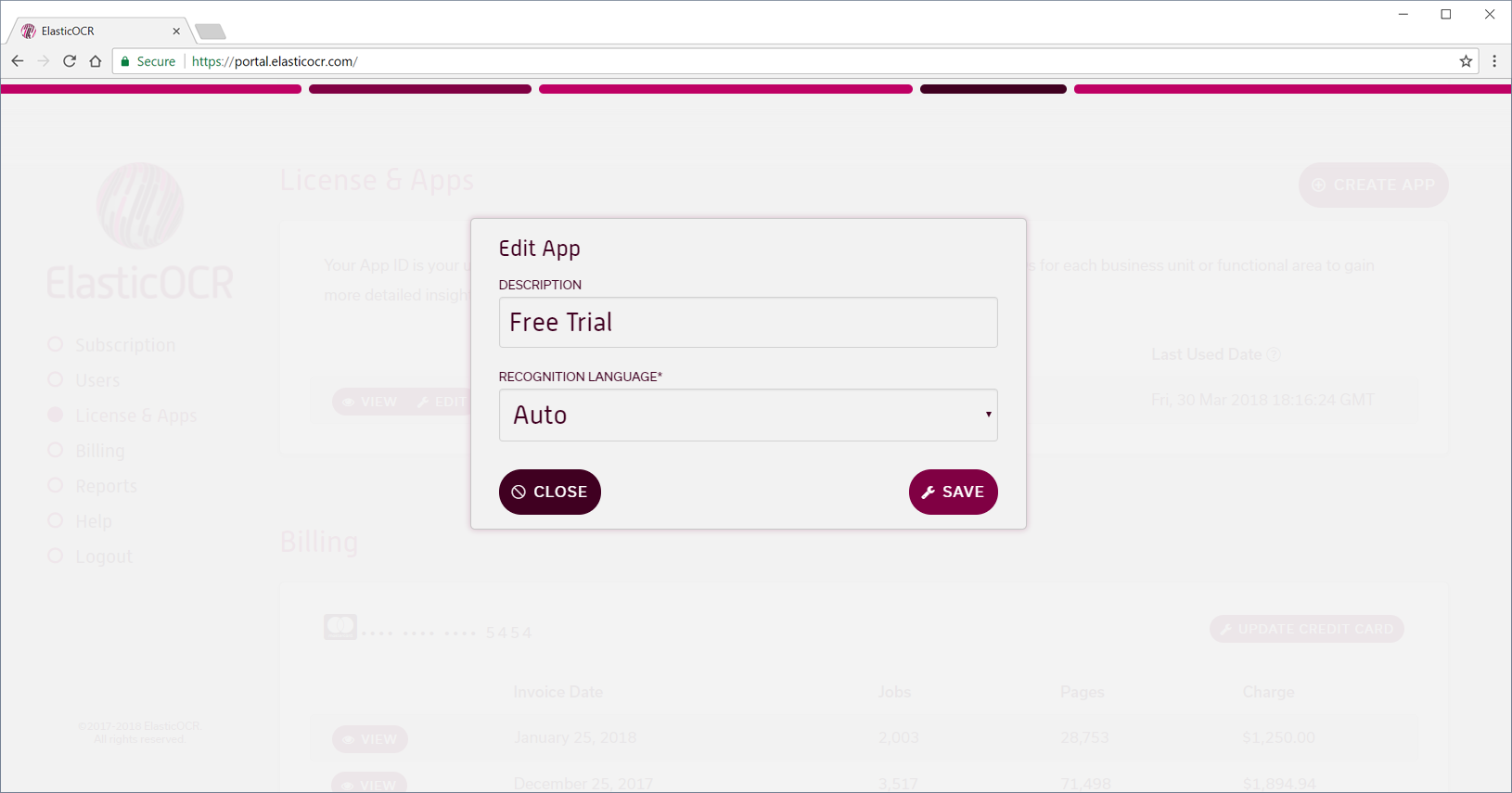Click View for December 25, 2017 invoice
This screenshot has width=1512, height=793.
[370, 783]
